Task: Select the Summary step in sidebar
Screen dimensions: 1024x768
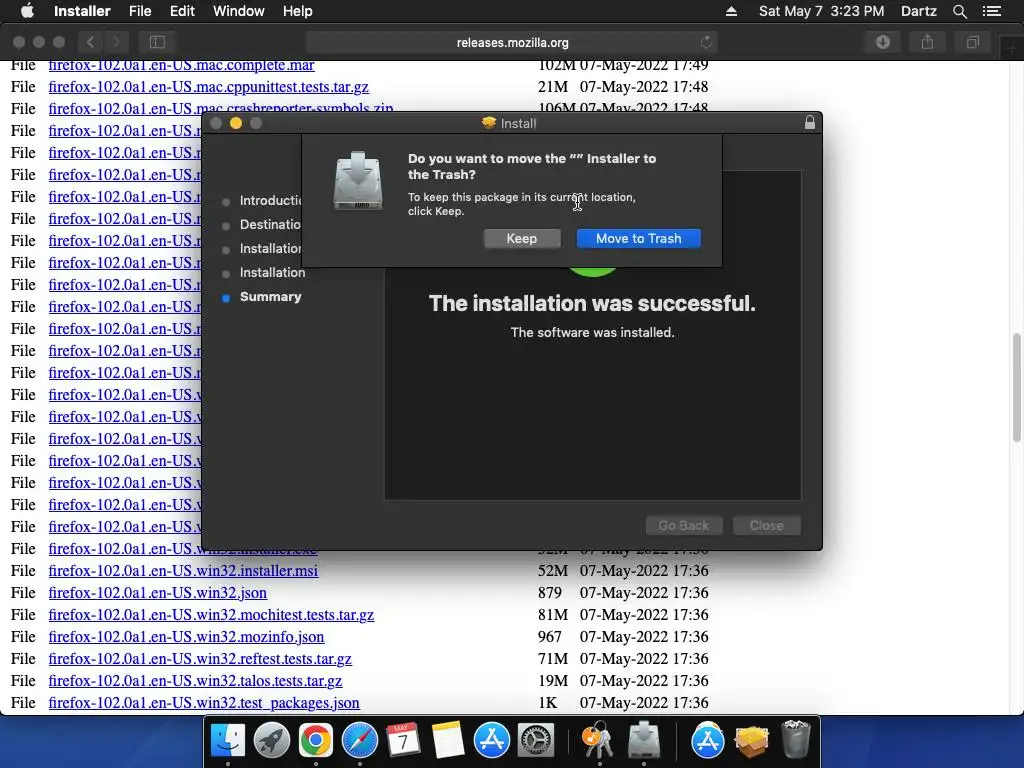Action: (x=270, y=296)
